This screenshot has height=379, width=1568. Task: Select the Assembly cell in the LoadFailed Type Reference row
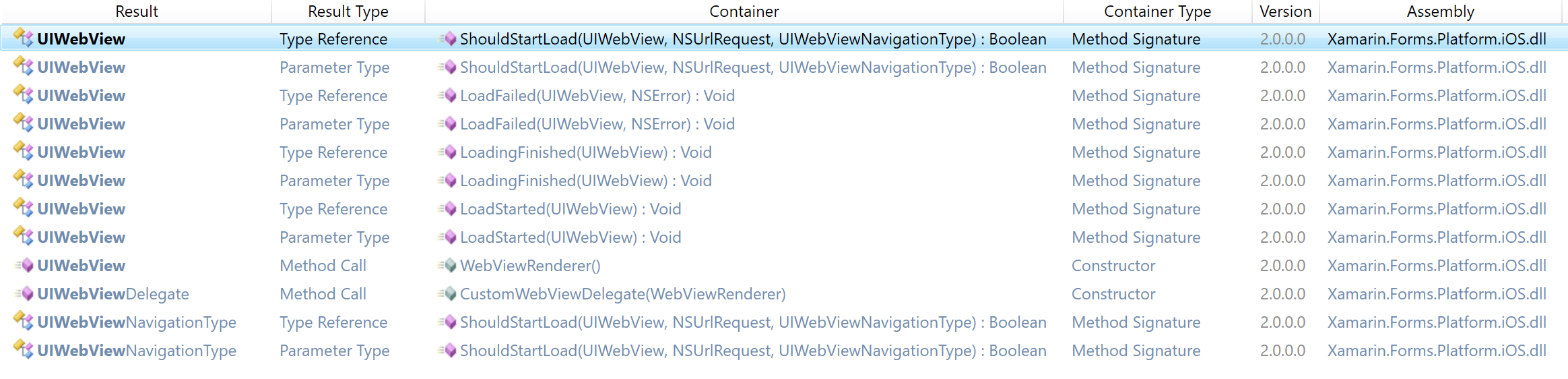pyautogui.click(x=1437, y=96)
